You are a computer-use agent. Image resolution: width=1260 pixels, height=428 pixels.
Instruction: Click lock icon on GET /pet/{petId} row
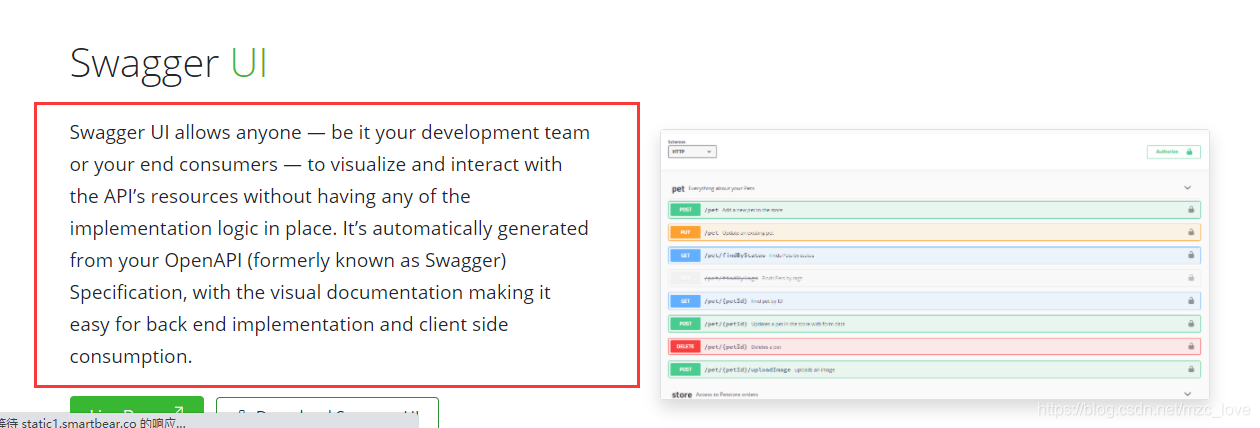click(1191, 300)
